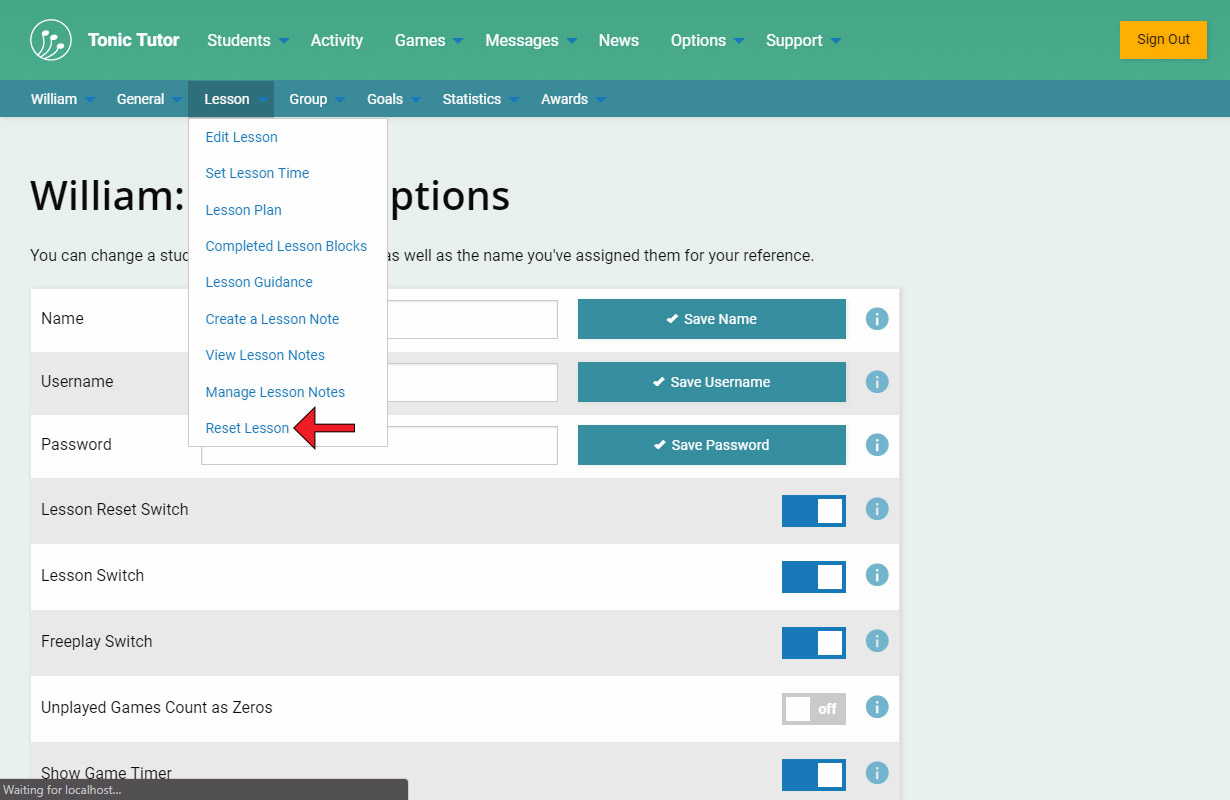Toggle the Lesson Reset Switch

coord(813,511)
